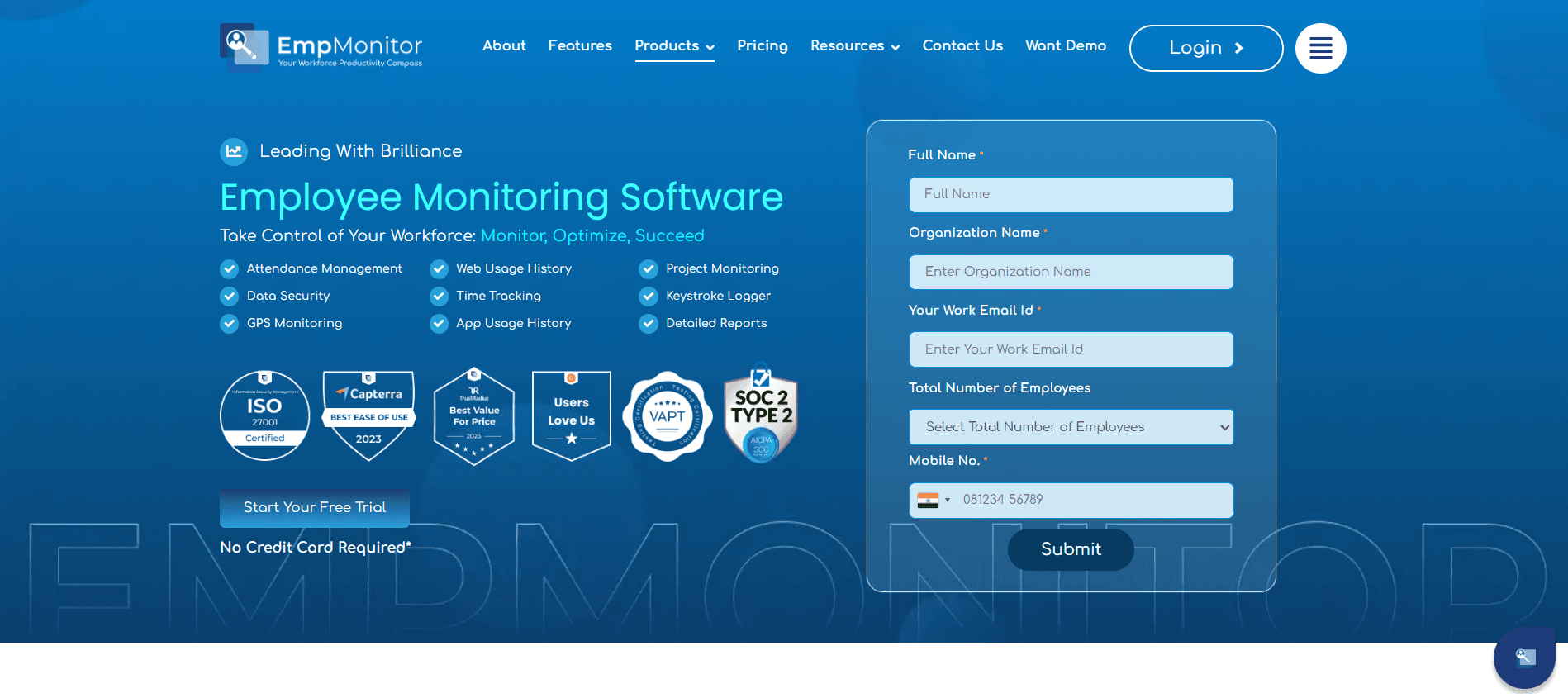
Task: Focus the Enter Your Work Email Id field
Action: click(1071, 349)
